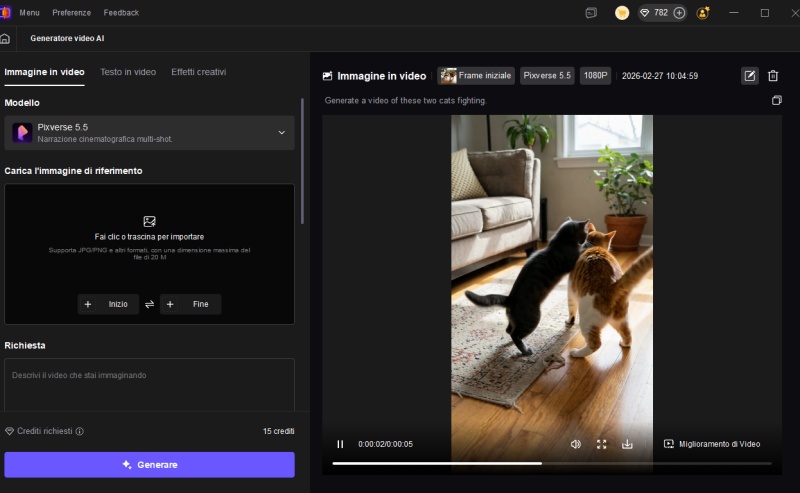Viewport: 800px width, 493px height.
Task: Mute the video volume icon
Action: tap(576, 444)
